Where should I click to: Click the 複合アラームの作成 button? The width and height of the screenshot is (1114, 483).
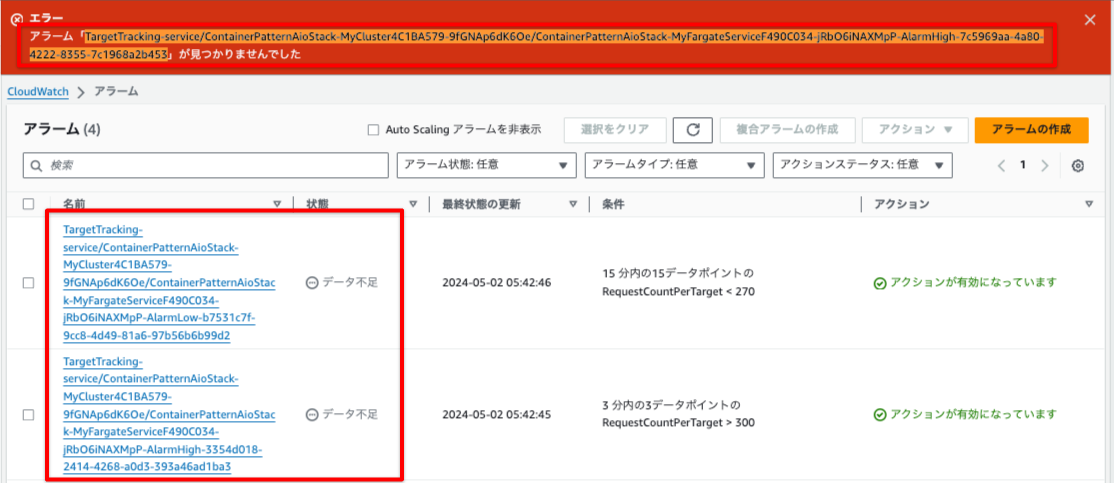click(786, 130)
